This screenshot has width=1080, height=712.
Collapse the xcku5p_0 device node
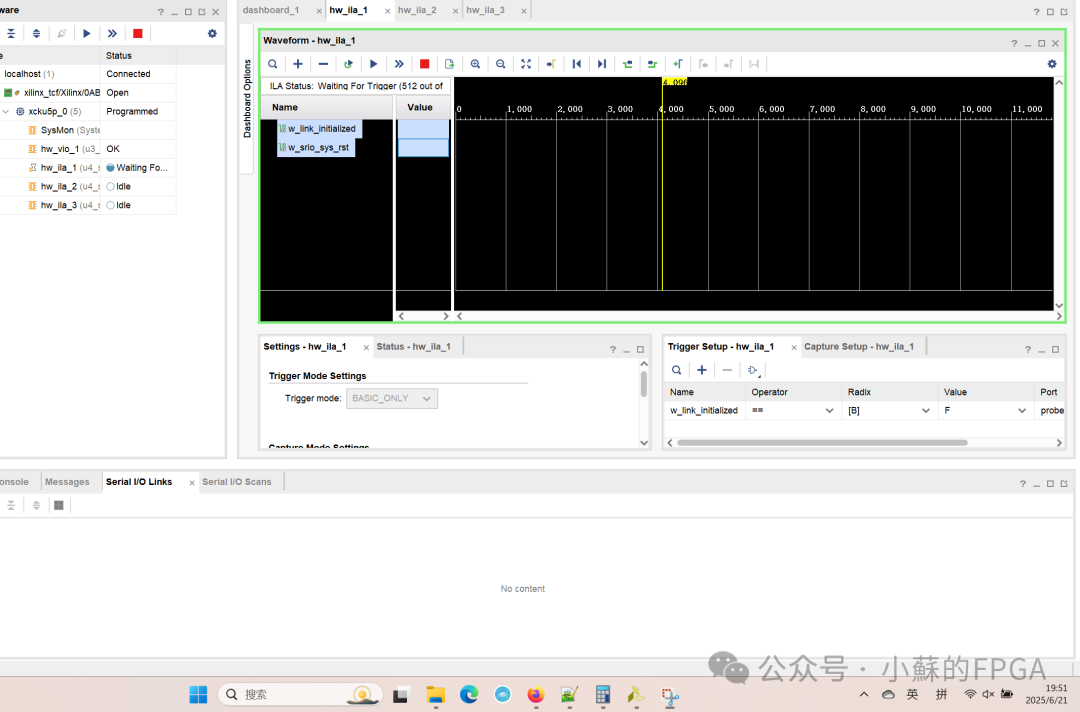pyautogui.click(x=8, y=111)
